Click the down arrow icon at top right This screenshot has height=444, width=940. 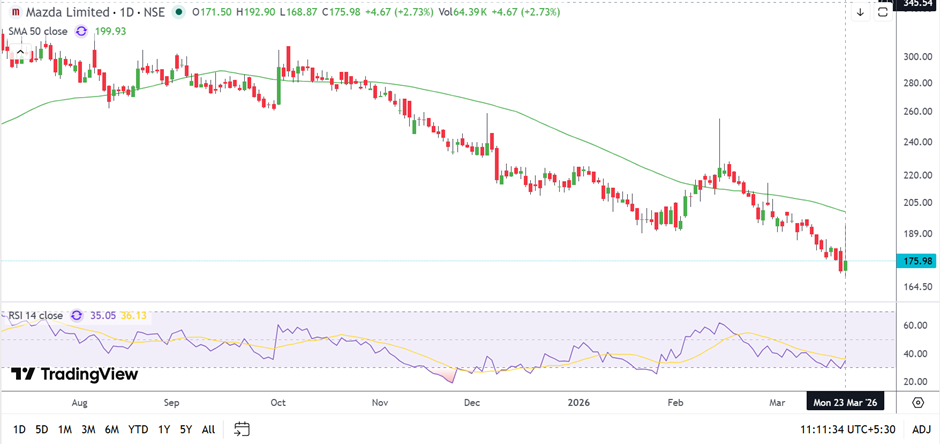click(860, 13)
